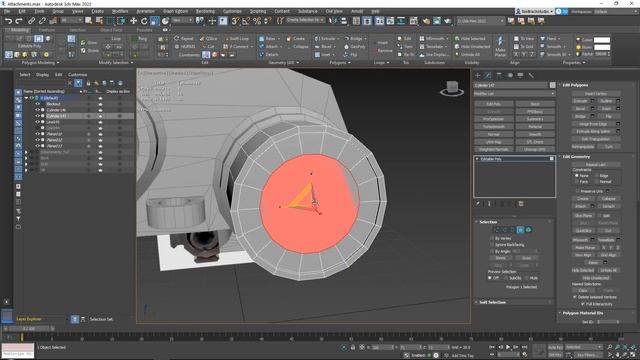Screen dimensions: 640x360
Task: Select the Normal constraint radio button
Action: click(597, 182)
